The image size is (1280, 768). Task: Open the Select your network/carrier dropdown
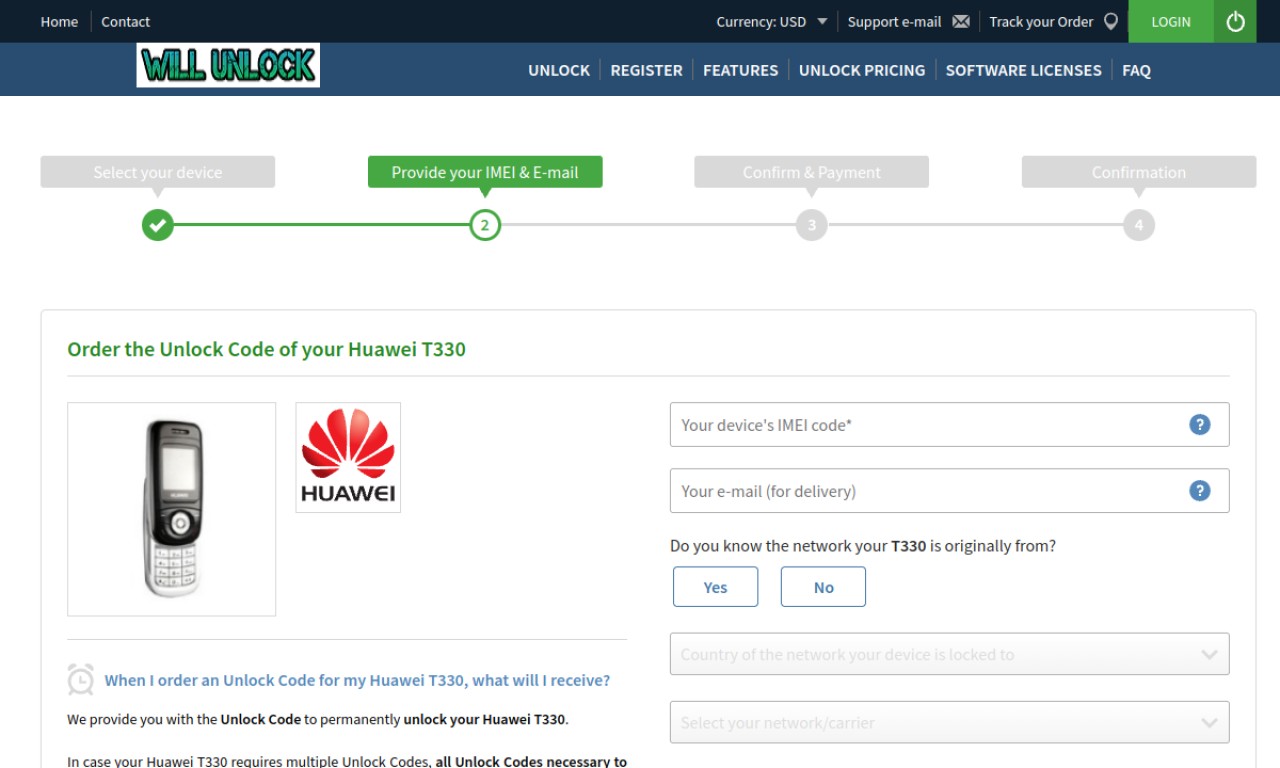pyautogui.click(x=949, y=722)
